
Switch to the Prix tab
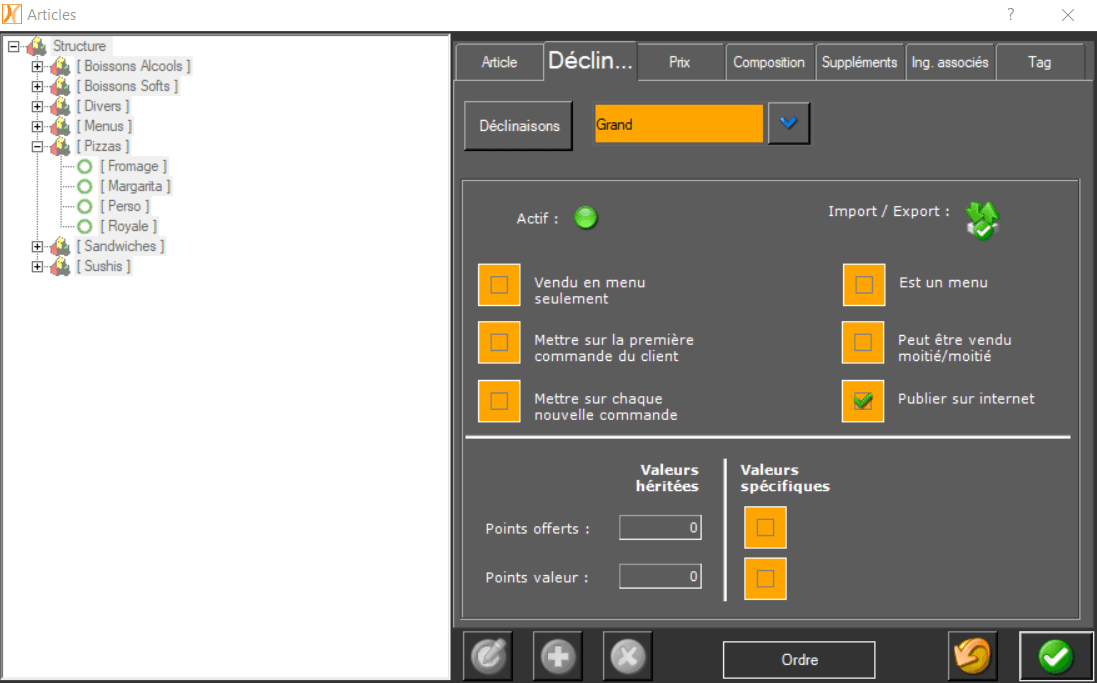point(680,61)
